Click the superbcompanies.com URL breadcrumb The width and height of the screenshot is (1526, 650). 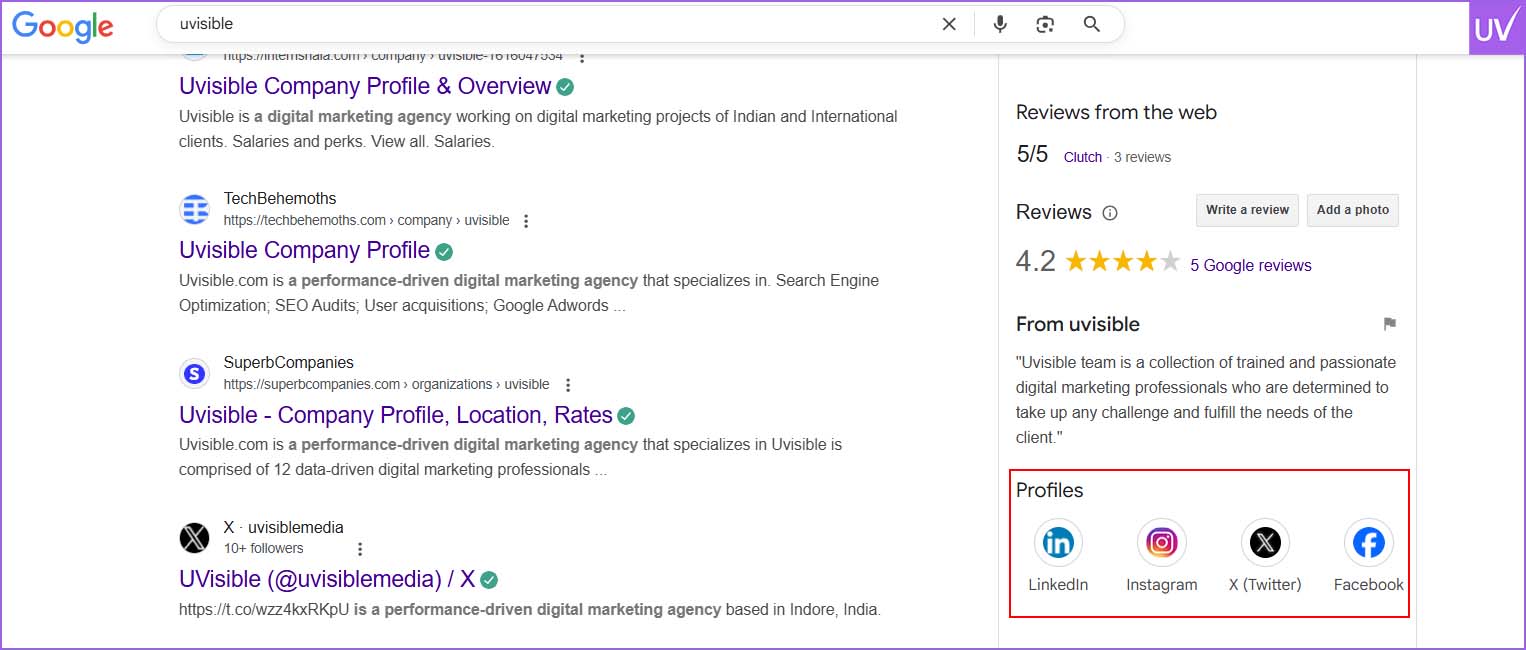pyautogui.click(x=386, y=384)
